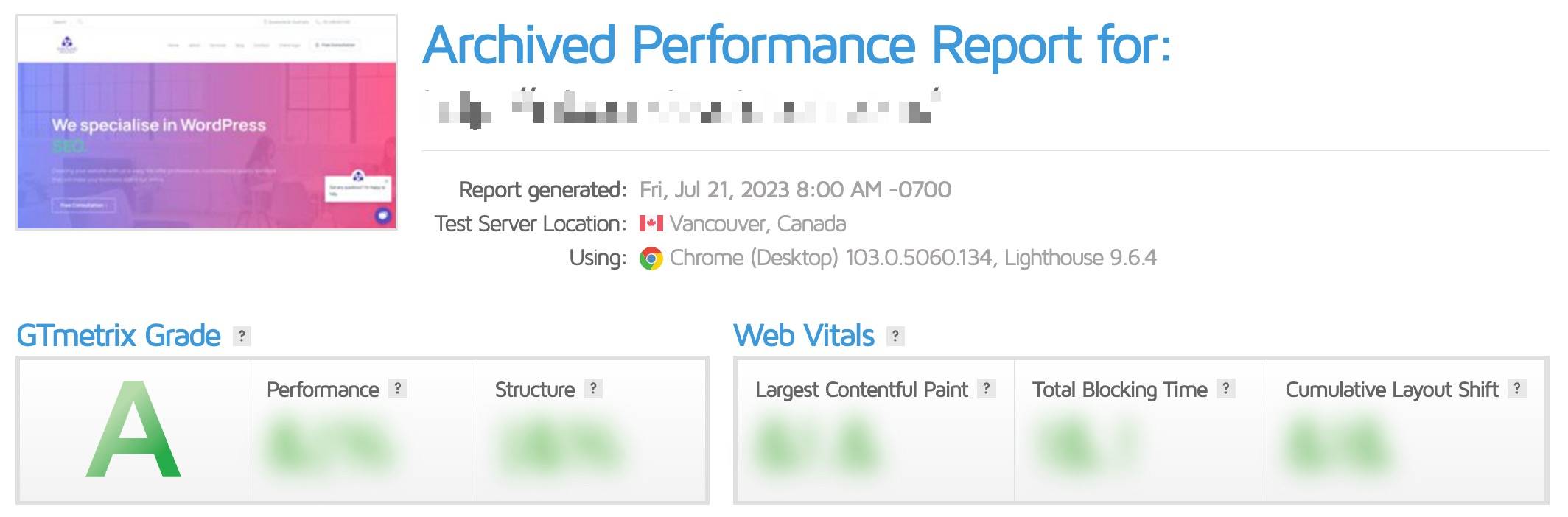Click the blurred Structure score value
1568x517 pixels.
pyautogui.click(x=561, y=445)
